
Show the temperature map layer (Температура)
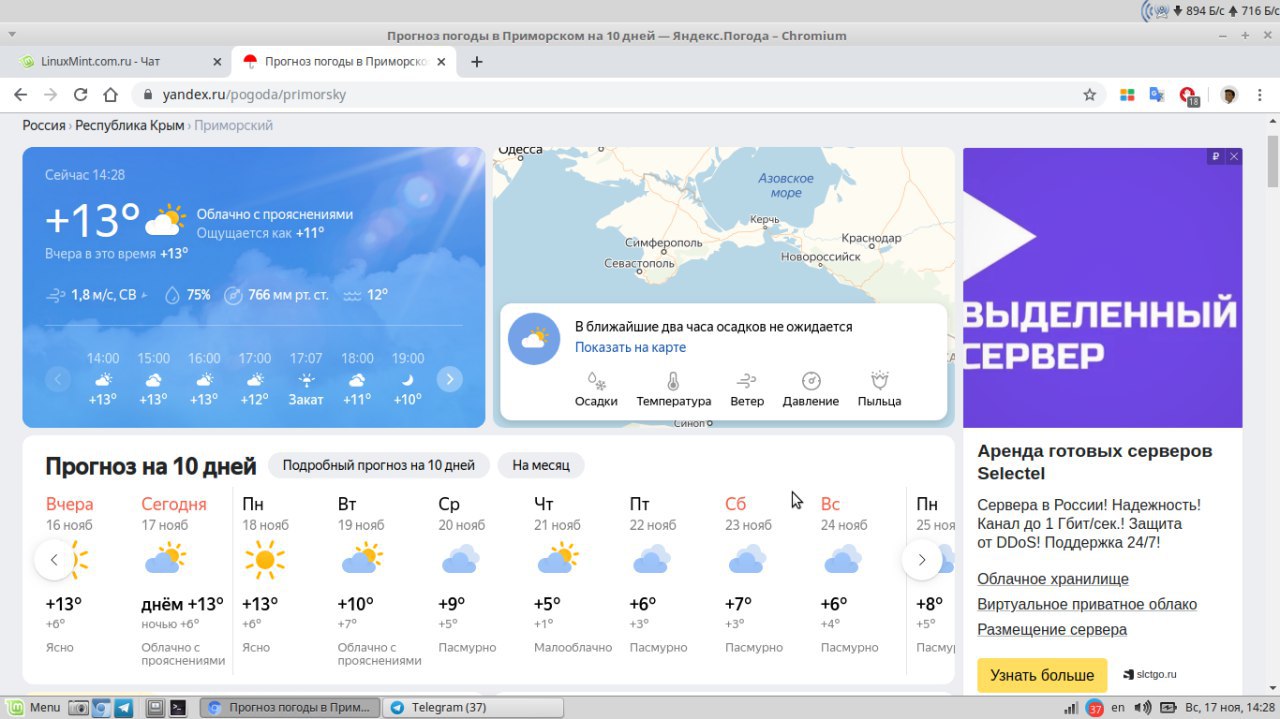(x=673, y=389)
